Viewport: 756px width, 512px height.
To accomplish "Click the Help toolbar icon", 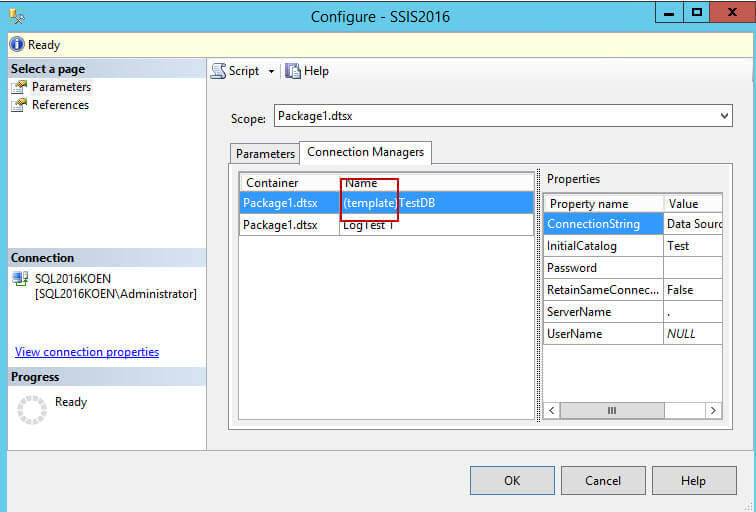I will [293, 71].
